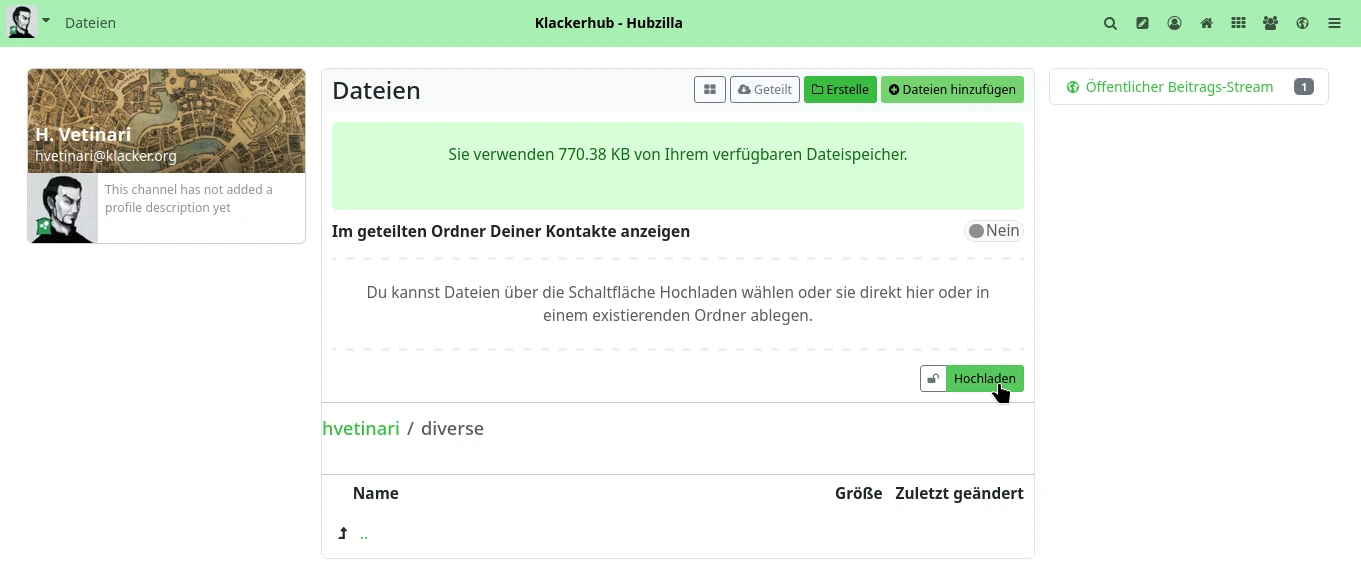Screen dimensions: 1361x569
Task: Click the Geteilt shared files button
Action: point(765,90)
